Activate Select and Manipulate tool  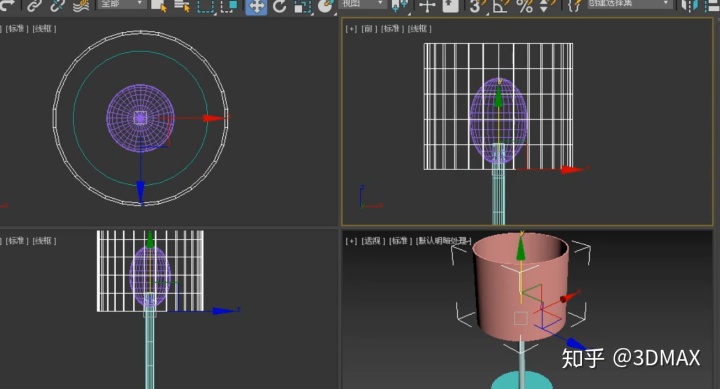pos(427,6)
